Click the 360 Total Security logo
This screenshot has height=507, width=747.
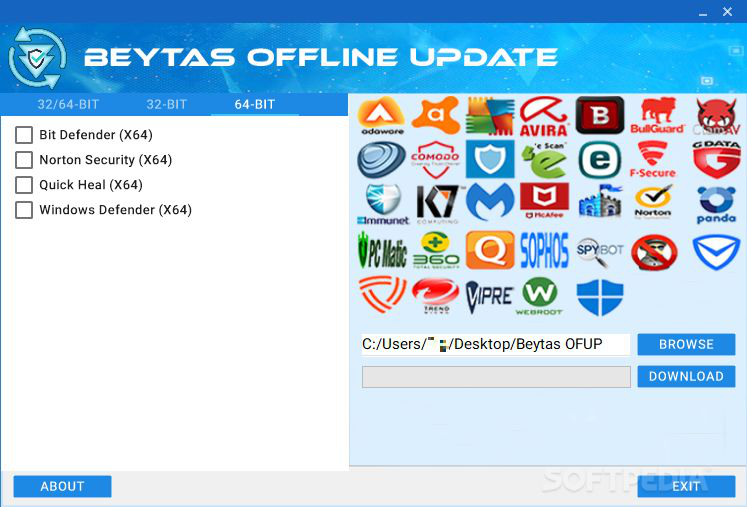[436, 250]
